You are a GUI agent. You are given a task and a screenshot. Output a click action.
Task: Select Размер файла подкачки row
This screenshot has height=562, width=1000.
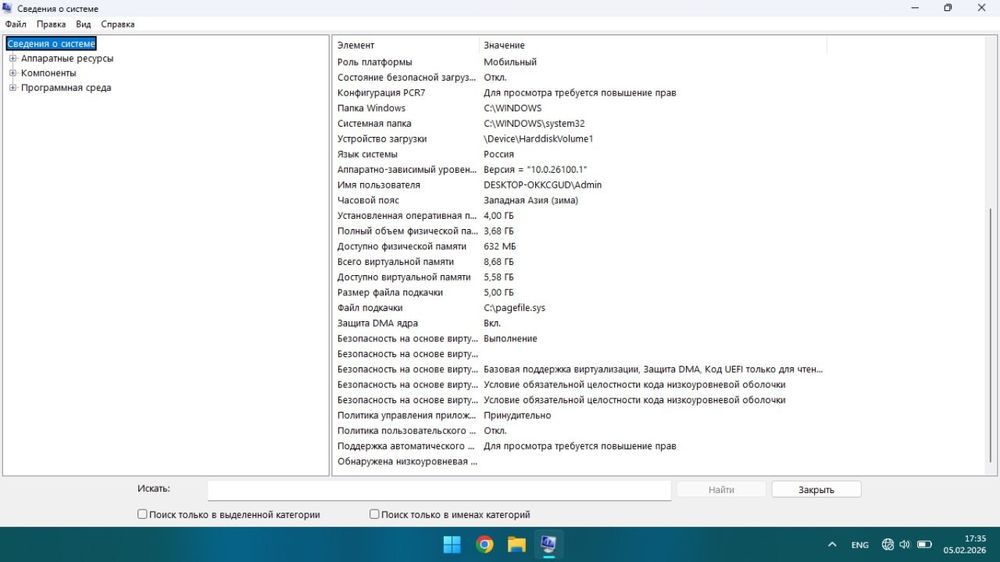coord(580,292)
